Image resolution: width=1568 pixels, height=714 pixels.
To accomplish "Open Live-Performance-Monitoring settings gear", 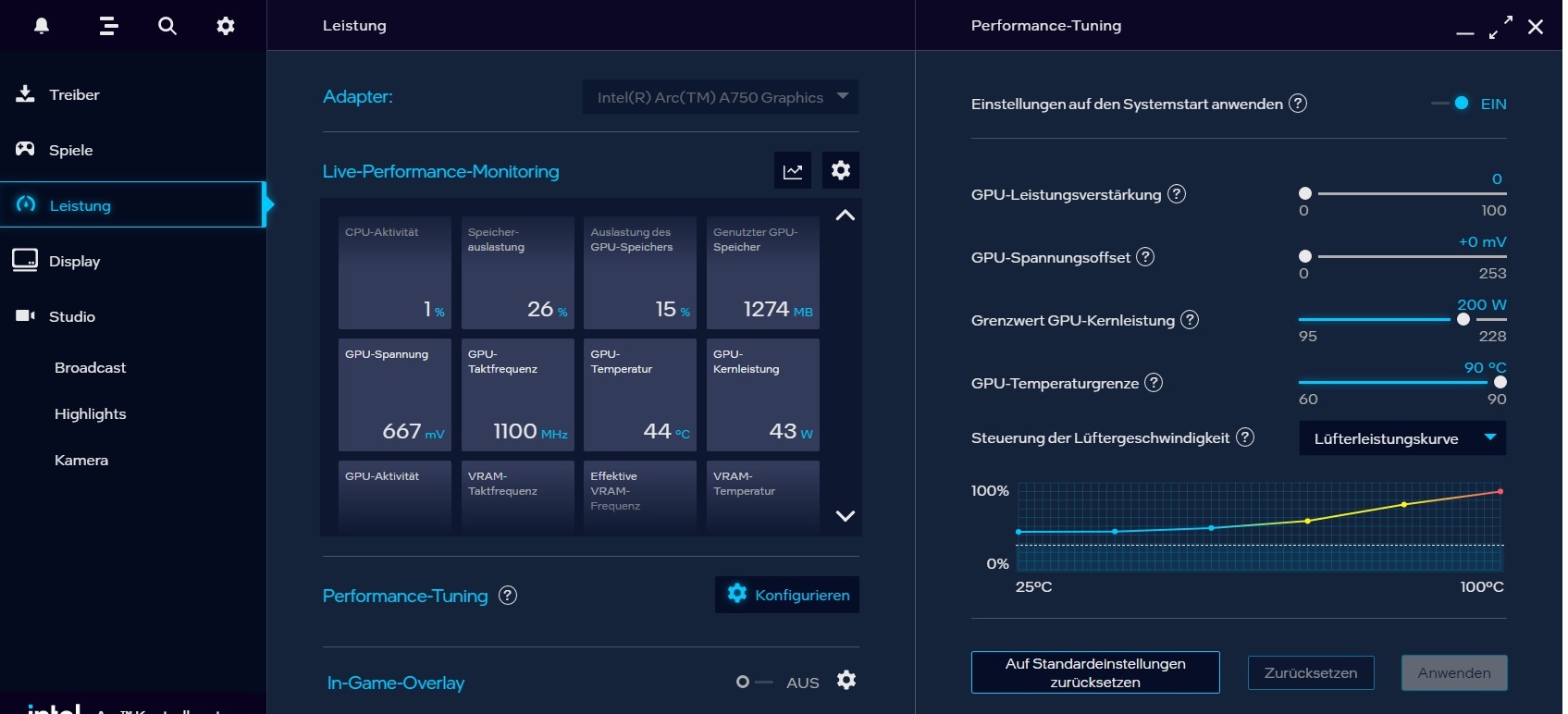I will pyautogui.click(x=841, y=171).
